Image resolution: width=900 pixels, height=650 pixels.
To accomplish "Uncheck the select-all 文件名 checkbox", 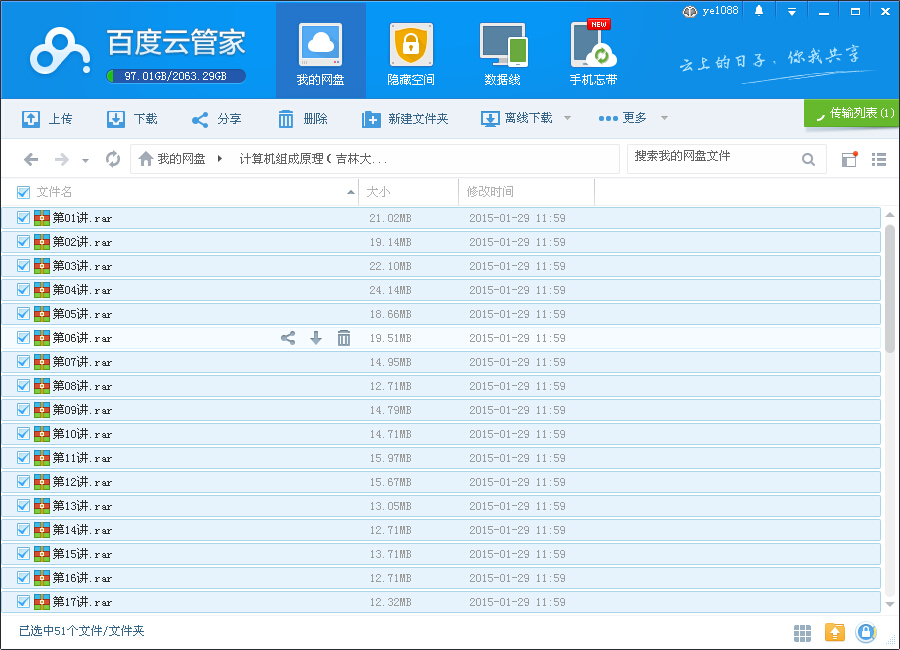I will coord(23,192).
